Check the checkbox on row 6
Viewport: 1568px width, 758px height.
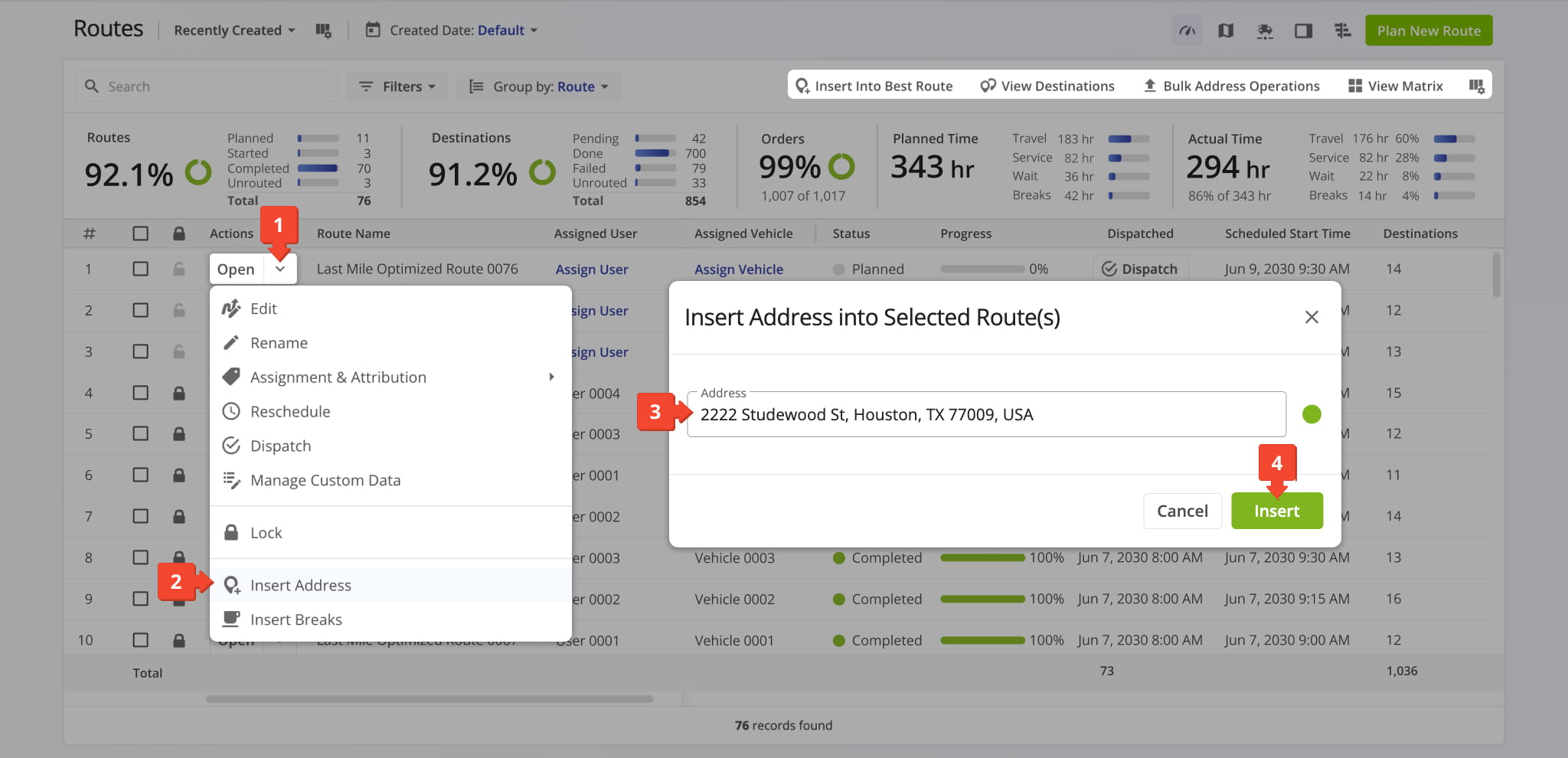click(x=140, y=475)
